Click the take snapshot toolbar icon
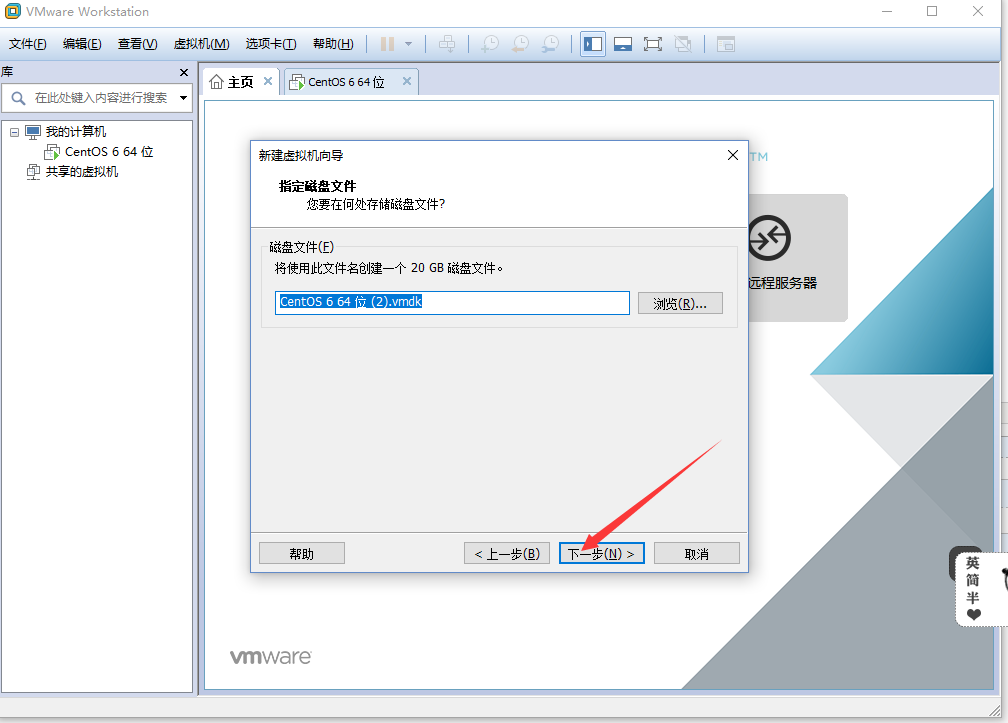 coord(490,44)
